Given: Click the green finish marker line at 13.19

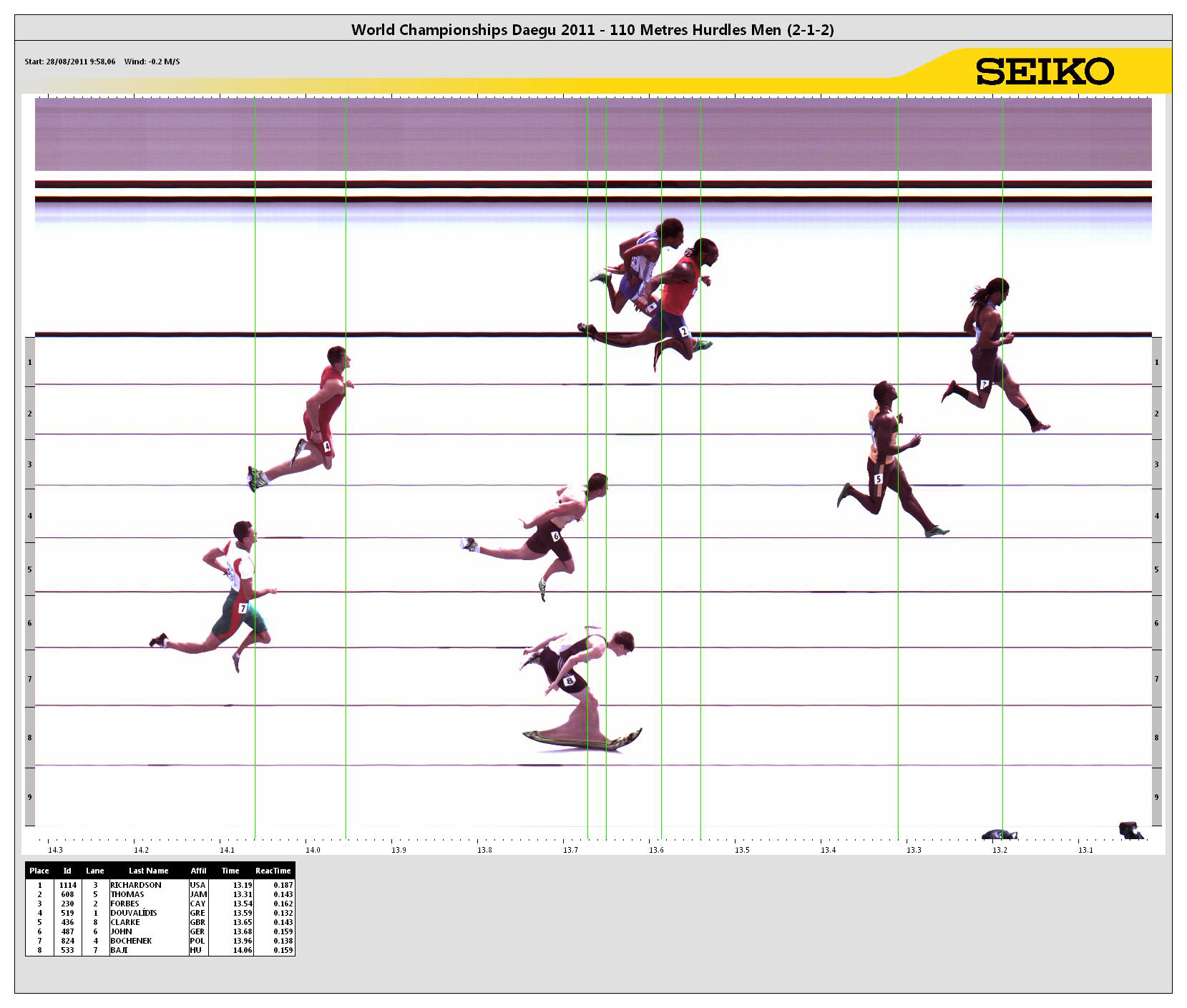Looking at the screenshot, I should tap(1002, 572).
